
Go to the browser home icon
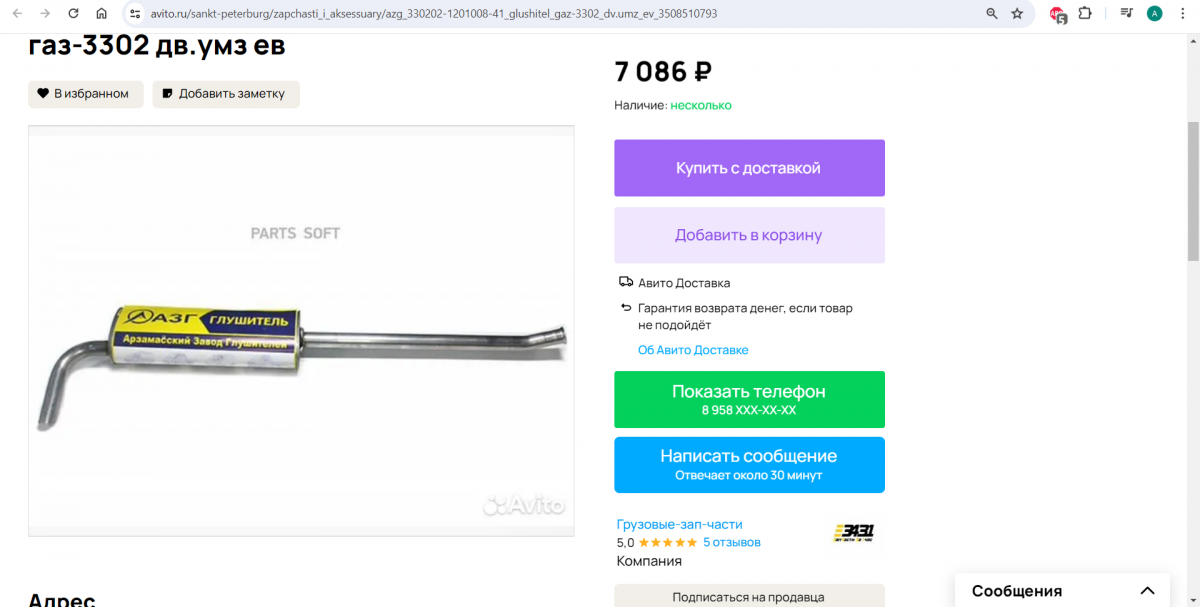[x=101, y=14]
